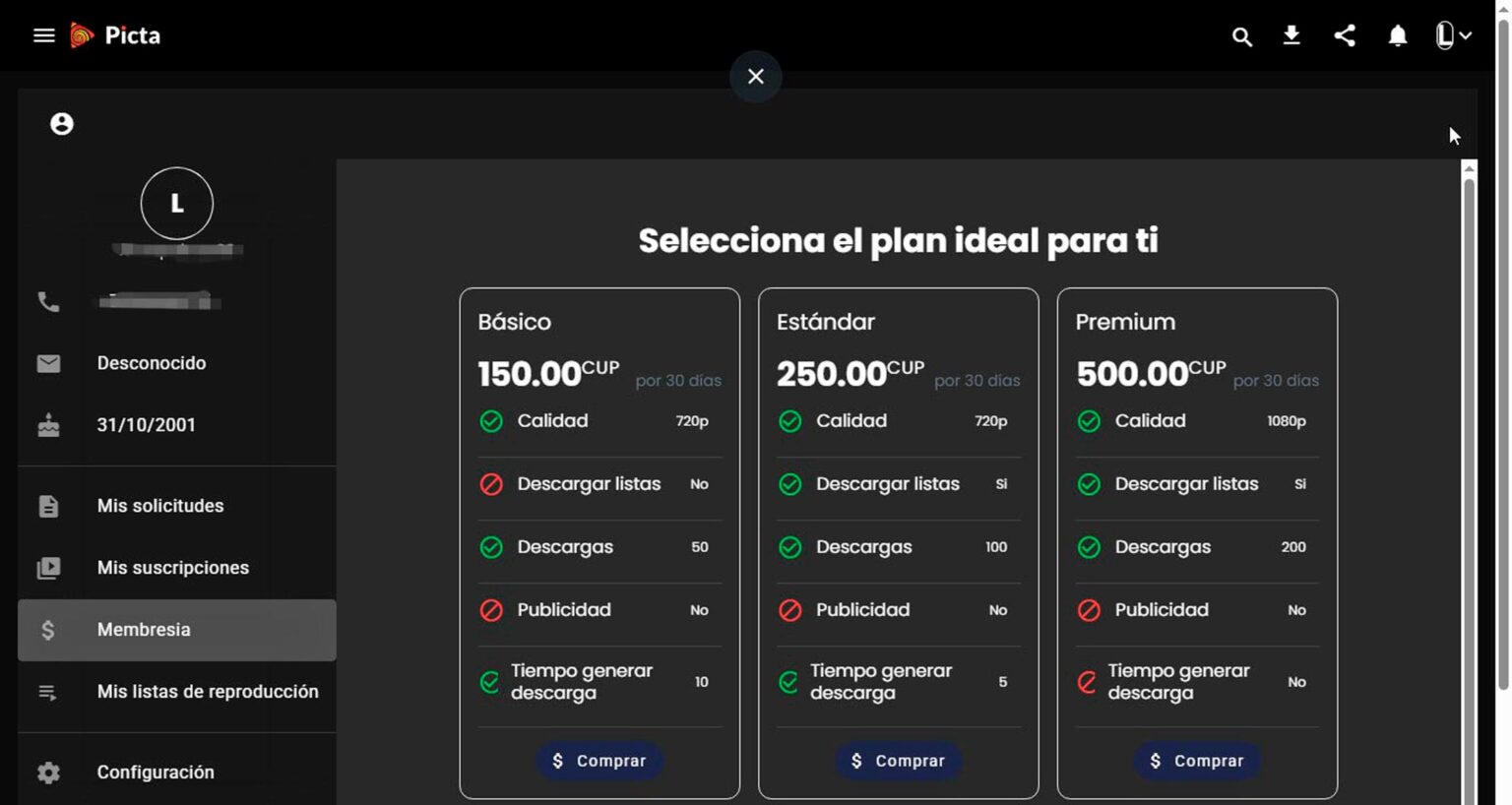Open Mis solicitudes in the sidebar
The height and width of the screenshot is (805, 1512).
160,506
